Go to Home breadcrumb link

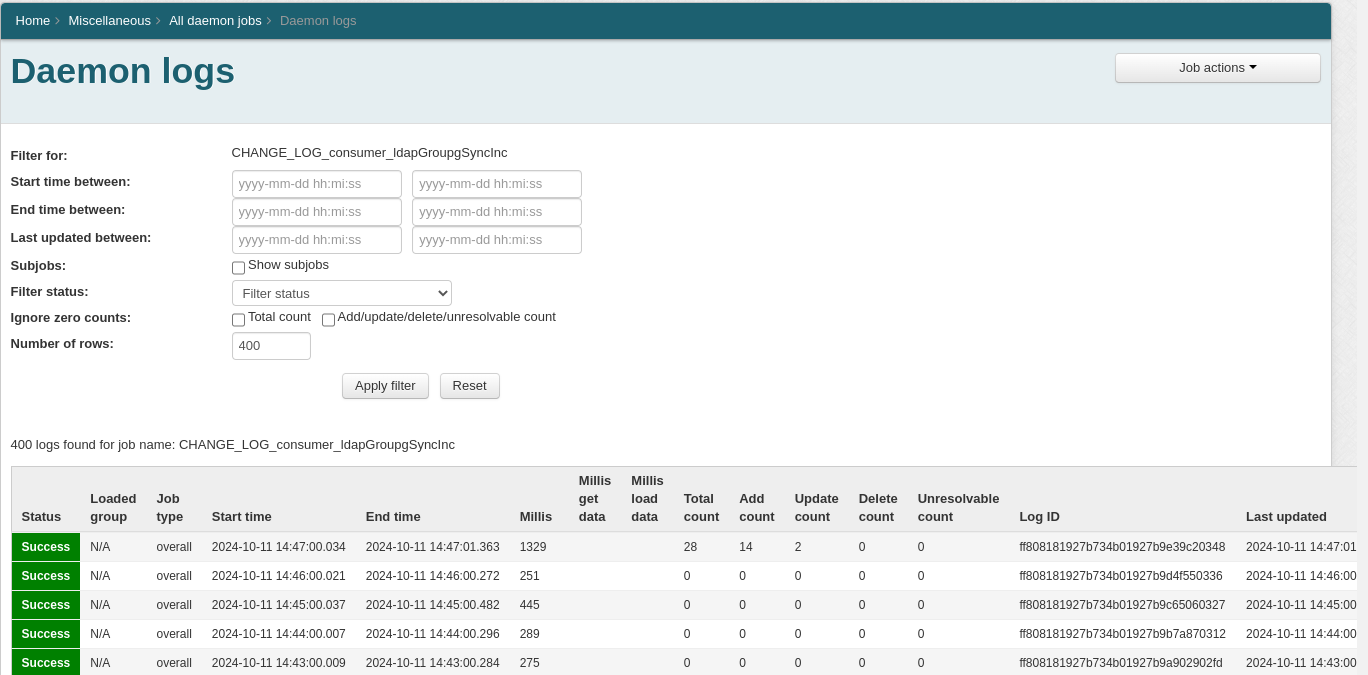[x=33, y=20]
